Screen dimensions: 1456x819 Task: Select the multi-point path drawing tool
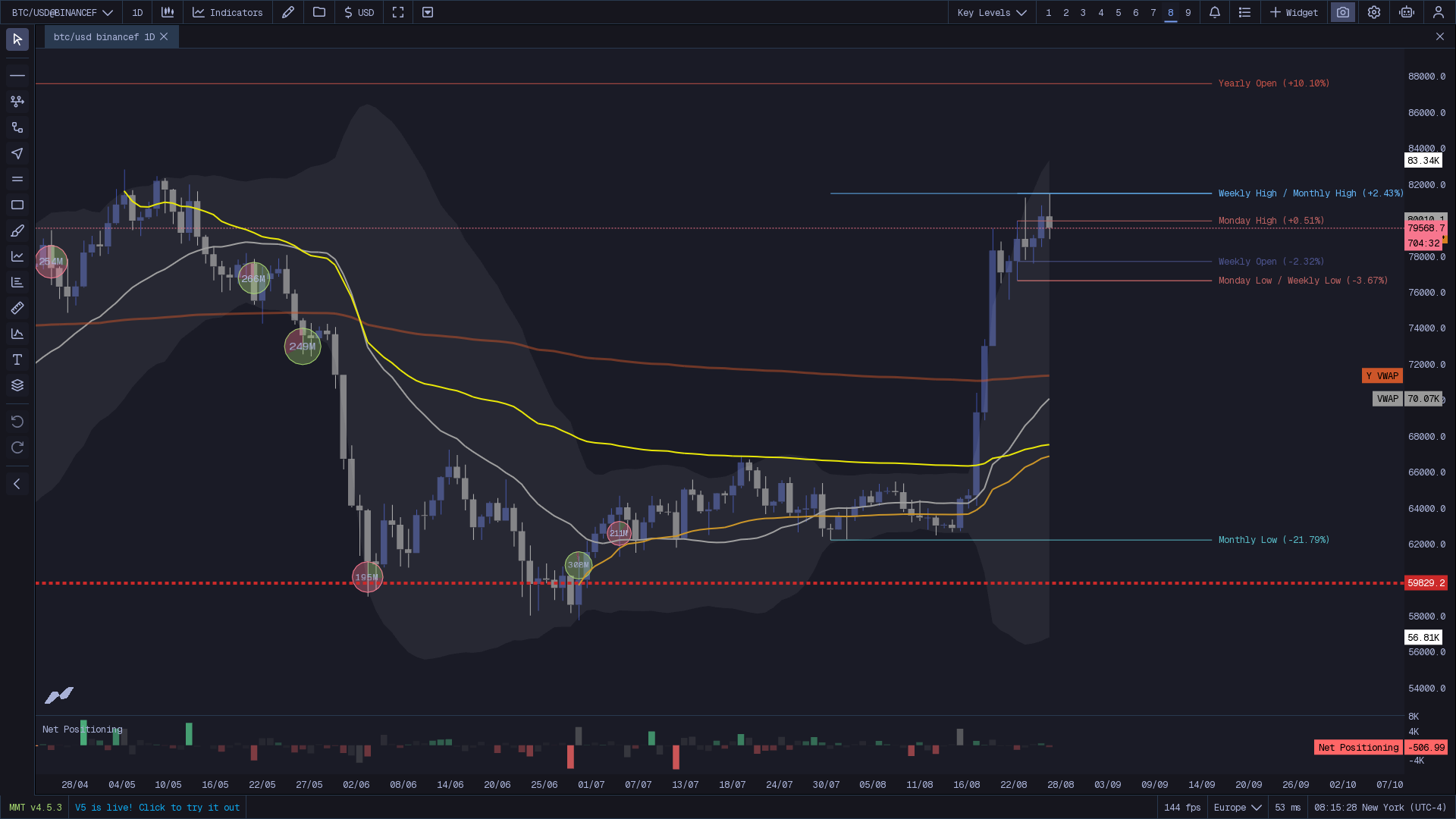pyautogui.click(x=17, y=101)
